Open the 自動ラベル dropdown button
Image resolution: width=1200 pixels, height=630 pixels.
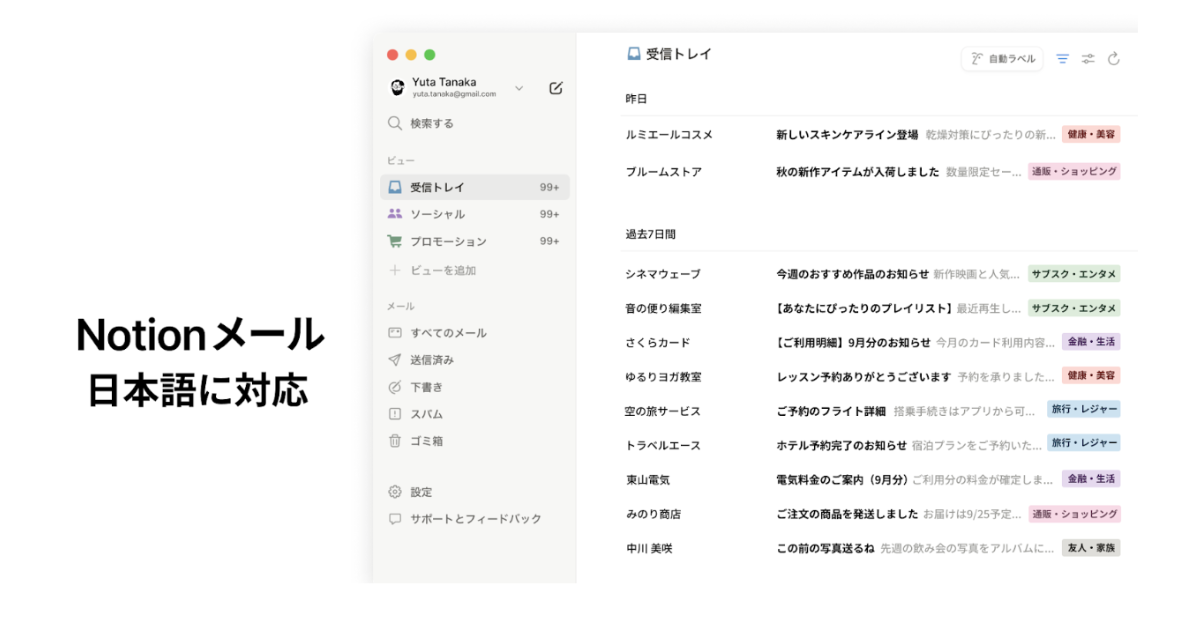click(x=1001, y=58)
